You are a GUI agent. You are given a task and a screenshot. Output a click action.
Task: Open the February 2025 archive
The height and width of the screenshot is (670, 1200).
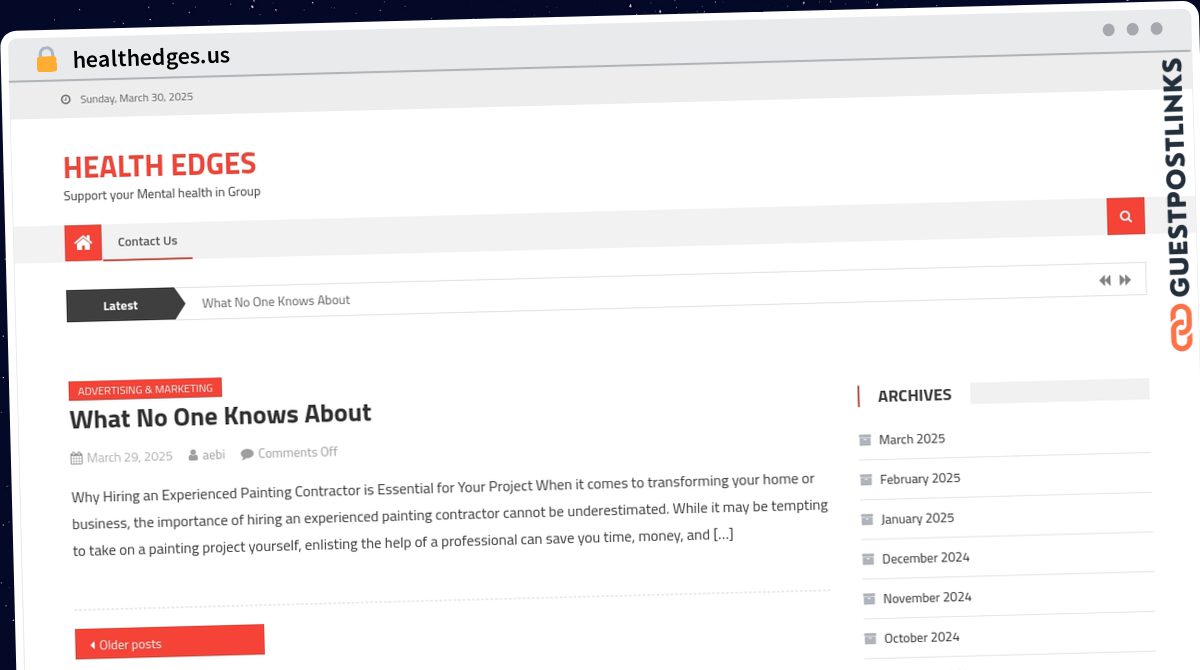click(920, 479)
